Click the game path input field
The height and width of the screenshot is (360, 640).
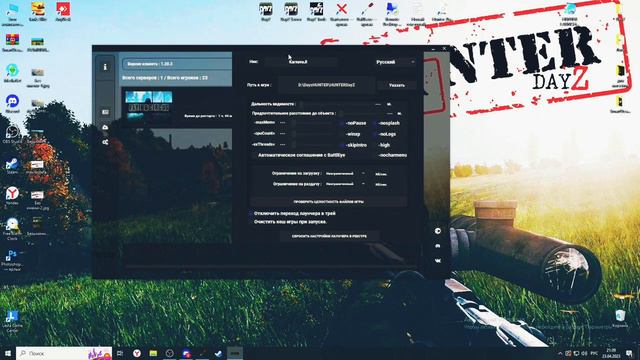327,85
